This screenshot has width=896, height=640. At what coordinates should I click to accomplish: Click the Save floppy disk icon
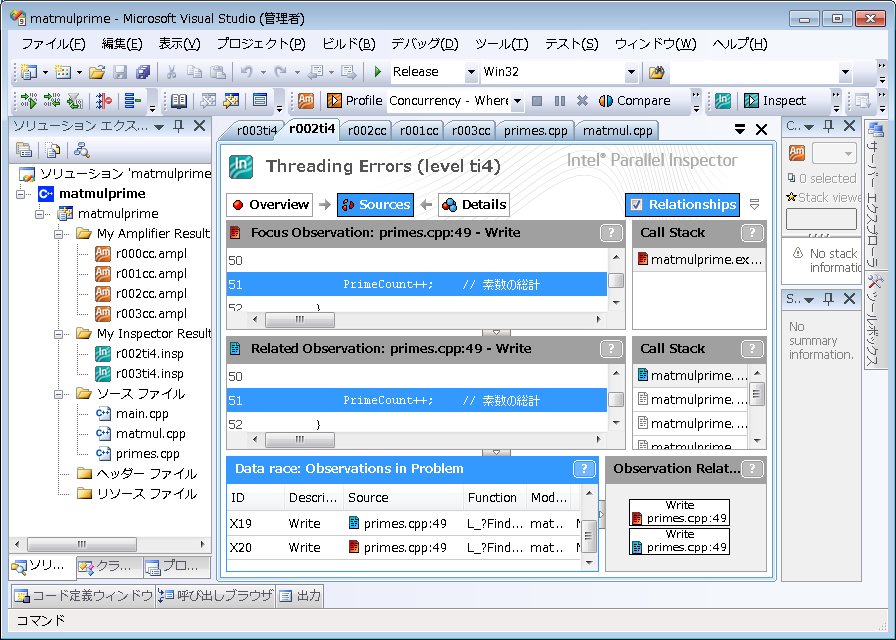[120, 72]
